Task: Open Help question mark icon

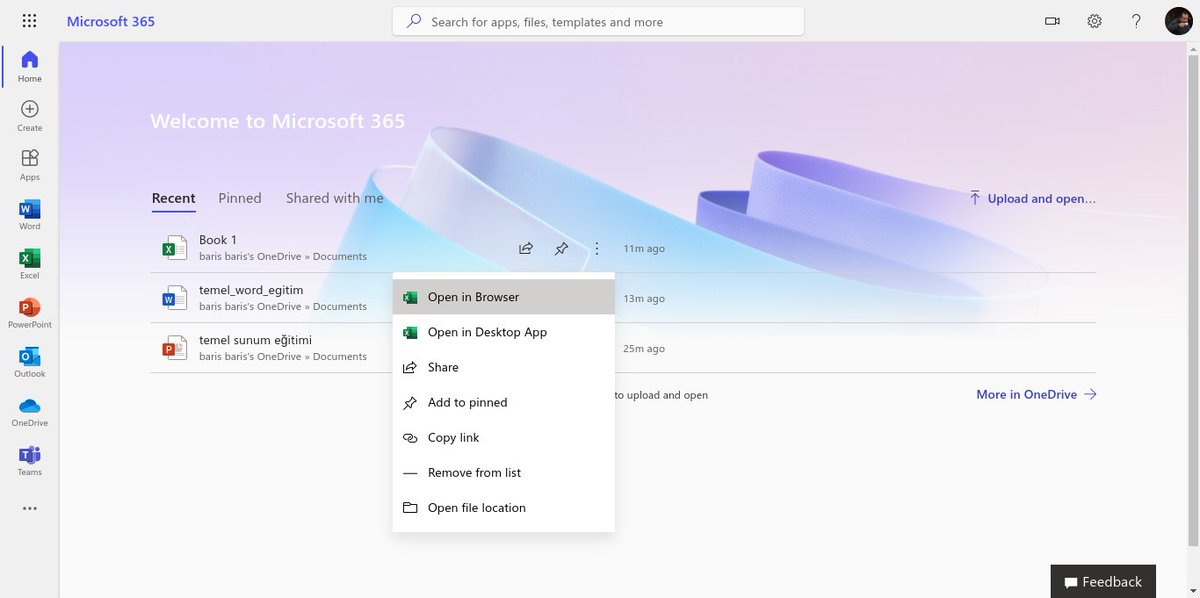Action: [1136, 21]
